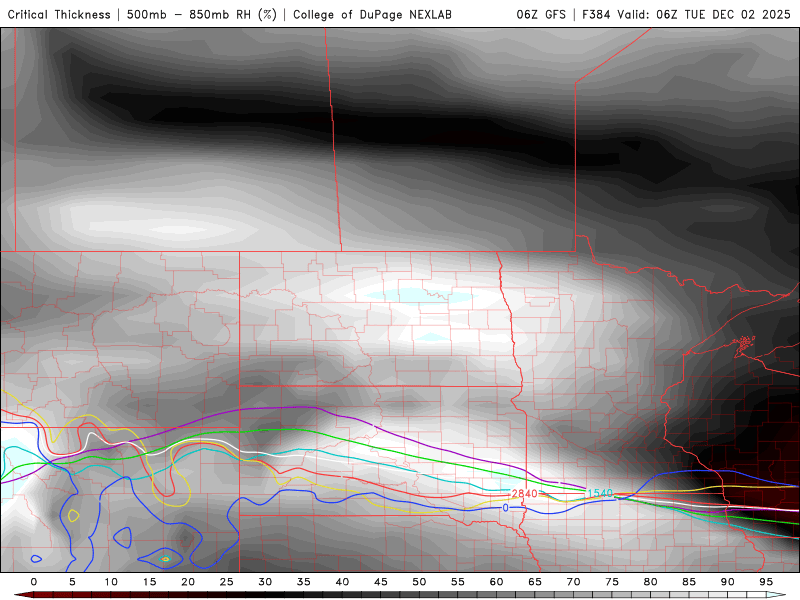Select the "500mb – 850mb RH (%)" header label
The width and height of the screenshot is (800, 600).
click(x=202, y=14)
